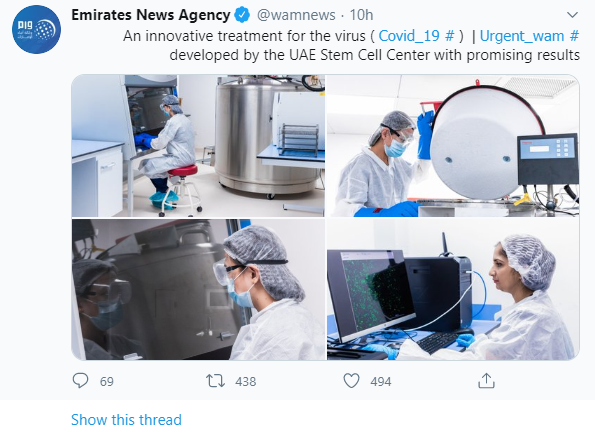Viewport: 595px width, 435px height.
Task: Open the Covid_19 hashtag link
Action: pyautogui.click(x=416, y=36)
